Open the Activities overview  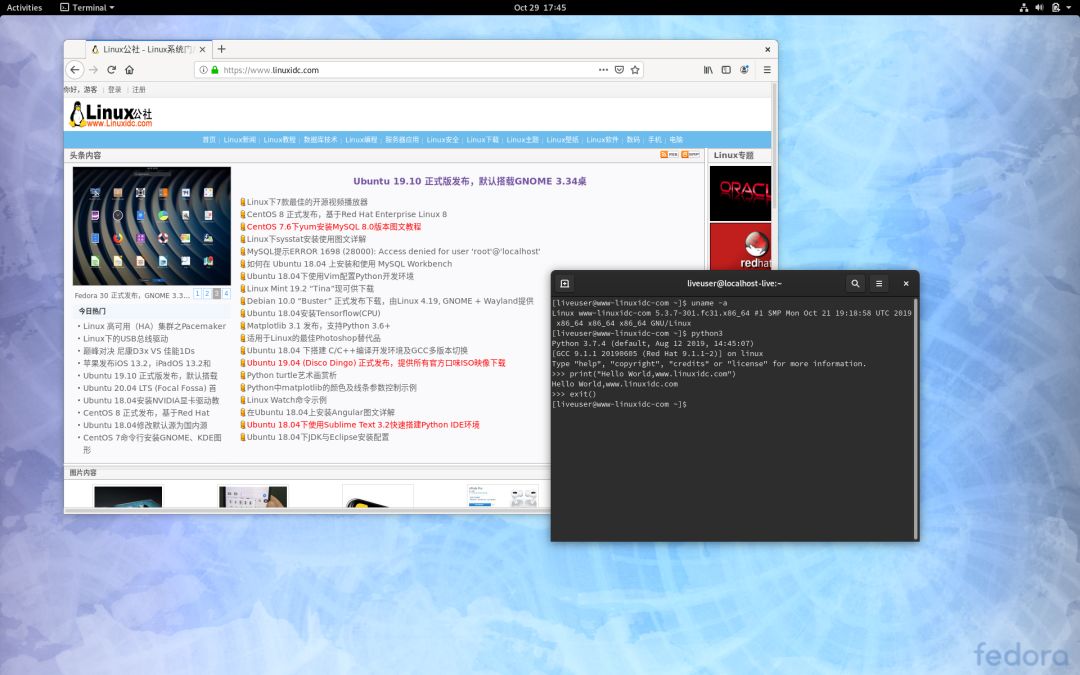point(24,8)
